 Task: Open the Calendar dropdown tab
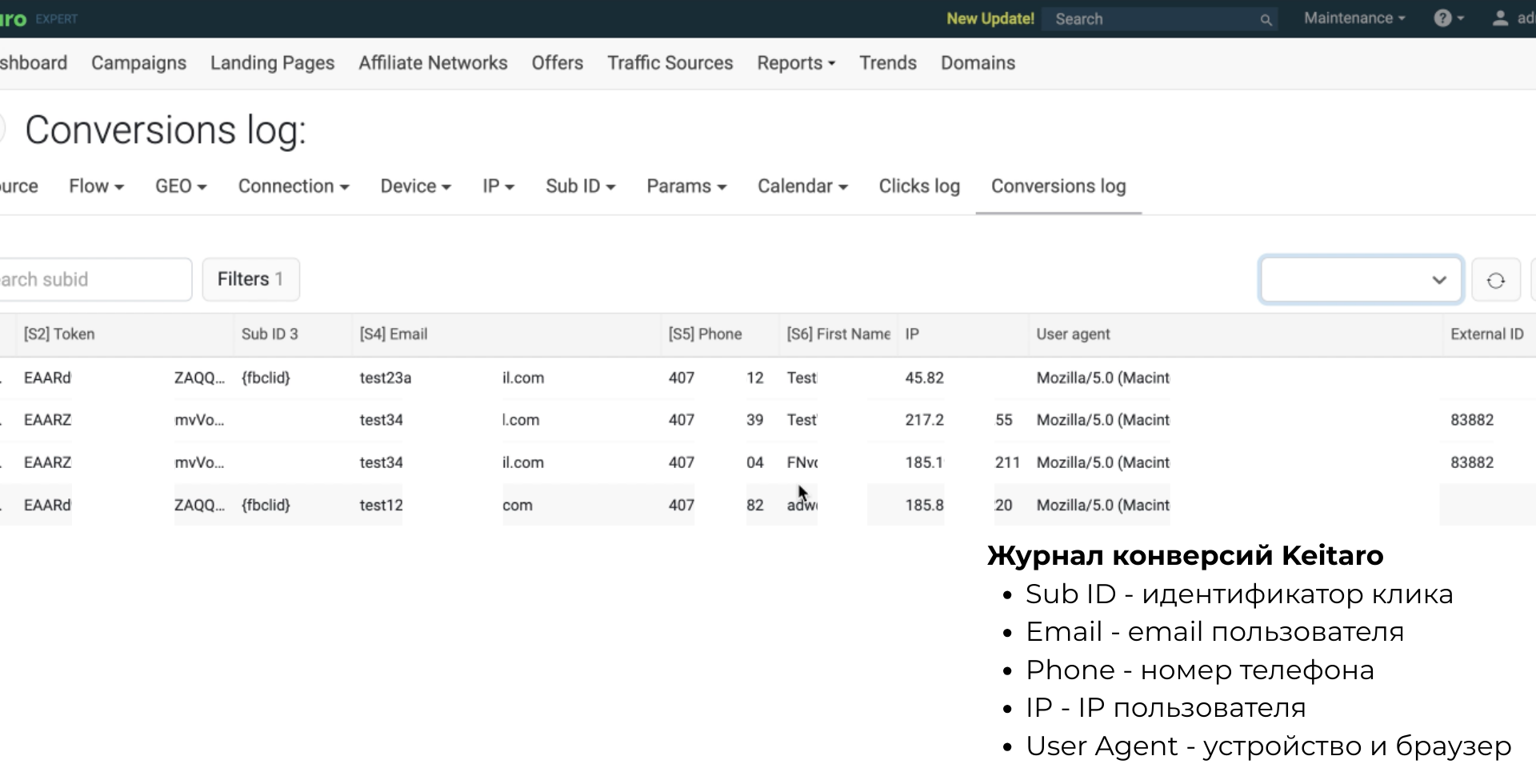[802, 186]
